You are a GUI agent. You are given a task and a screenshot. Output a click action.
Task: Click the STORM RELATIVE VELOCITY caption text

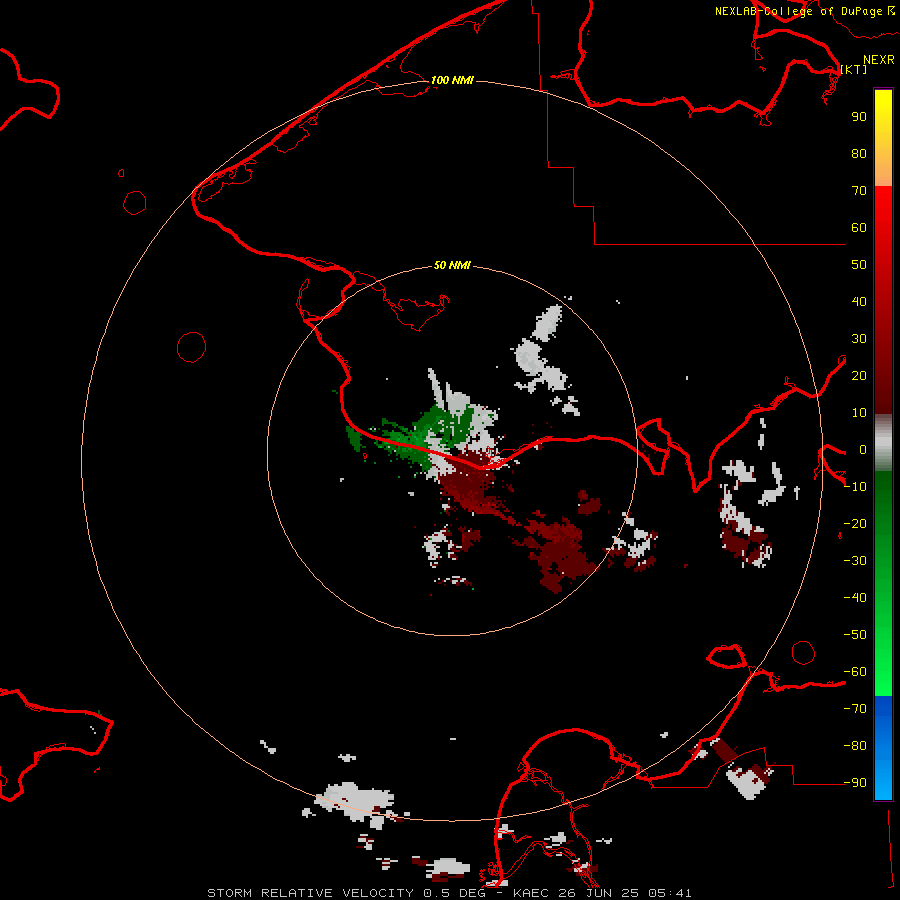pyautogui.click(x=310, y=893)
